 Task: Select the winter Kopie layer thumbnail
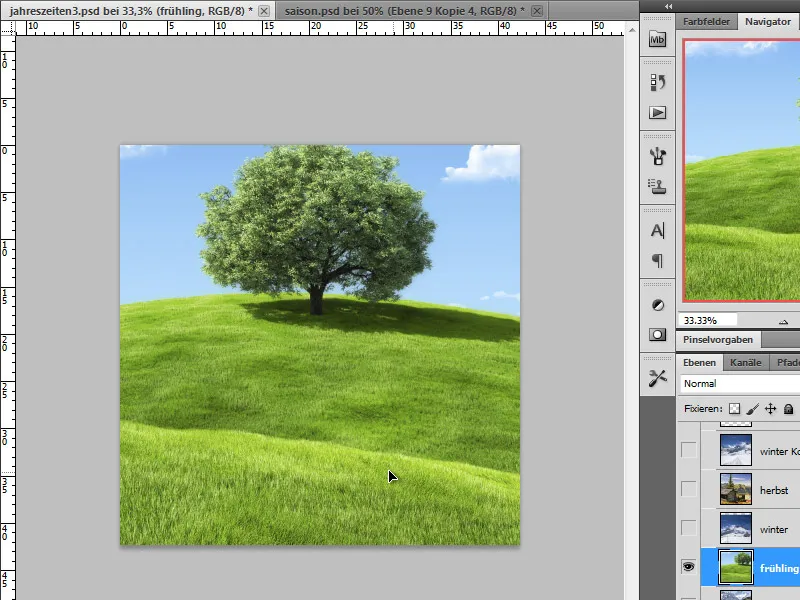tap(736, 450)
